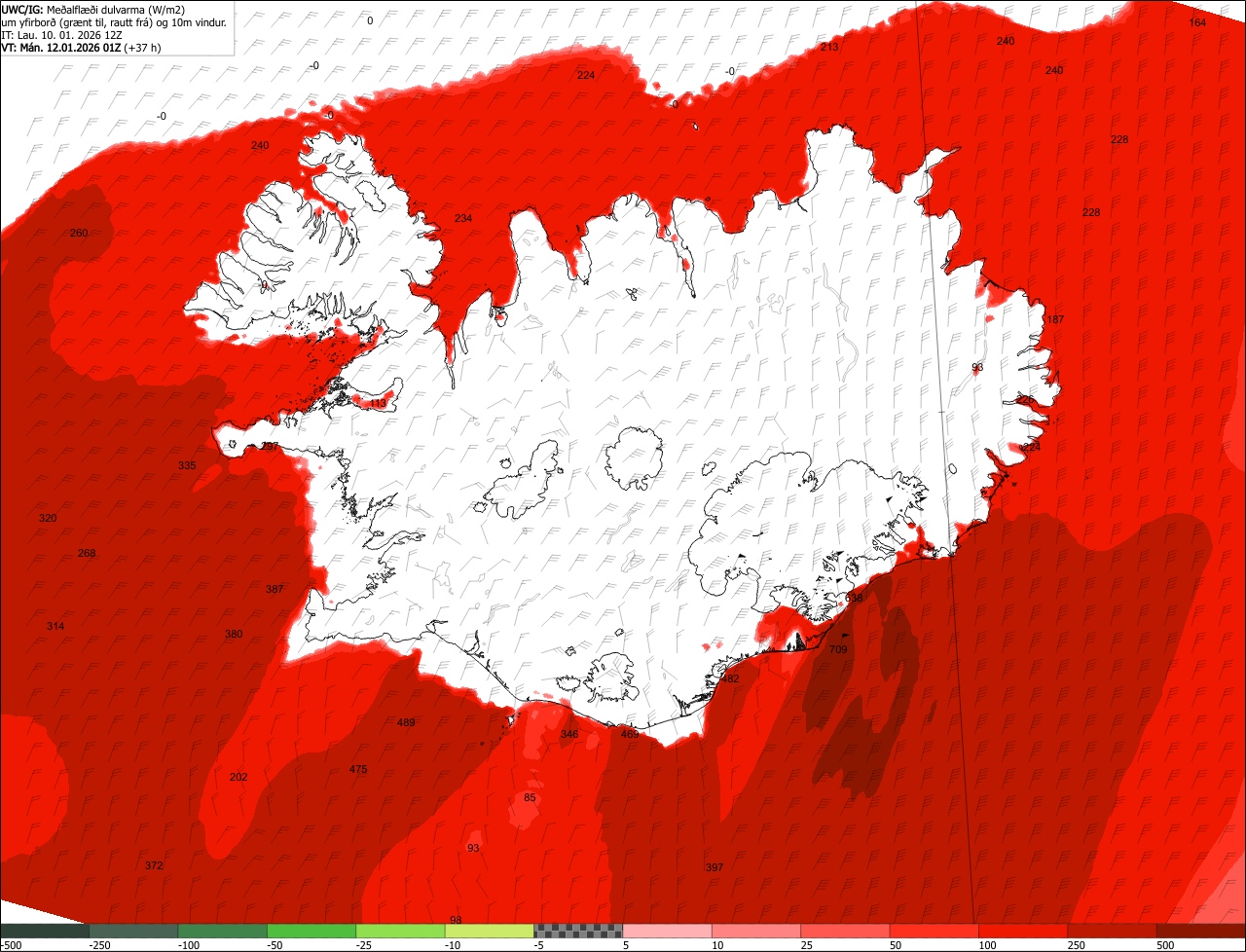Click the map value '234' in the northern bay
Screen dimensions: 1246x952
point(463,218)
